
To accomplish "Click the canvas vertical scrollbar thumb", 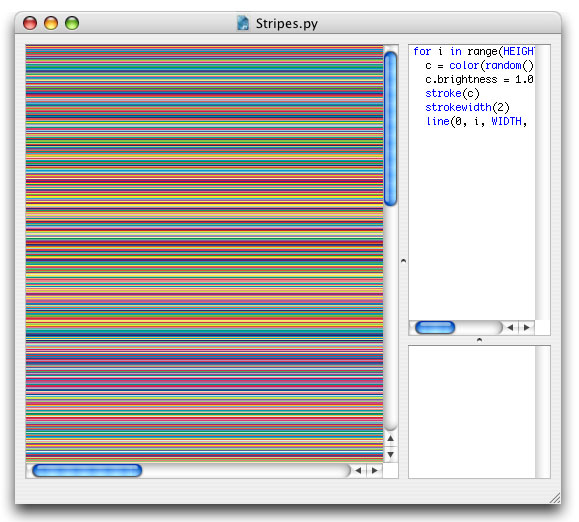I will pyautogui.click(x=390, y=128).
